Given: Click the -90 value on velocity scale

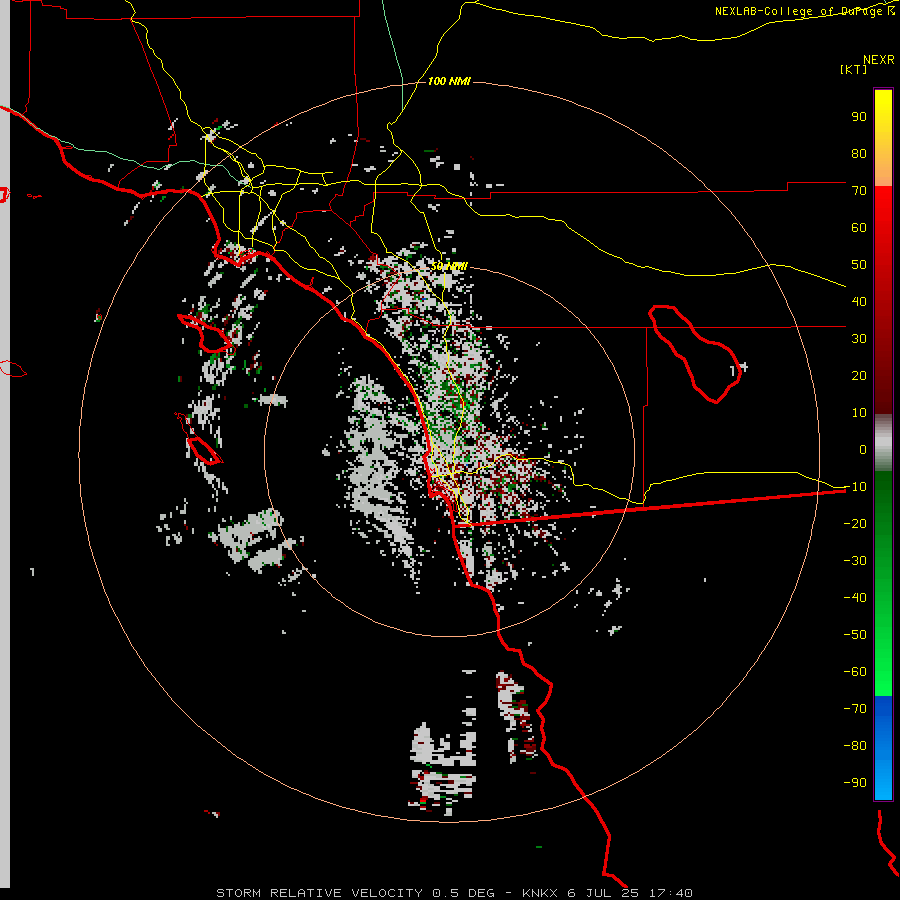Looking at the screenshot, I should [855, 783].
